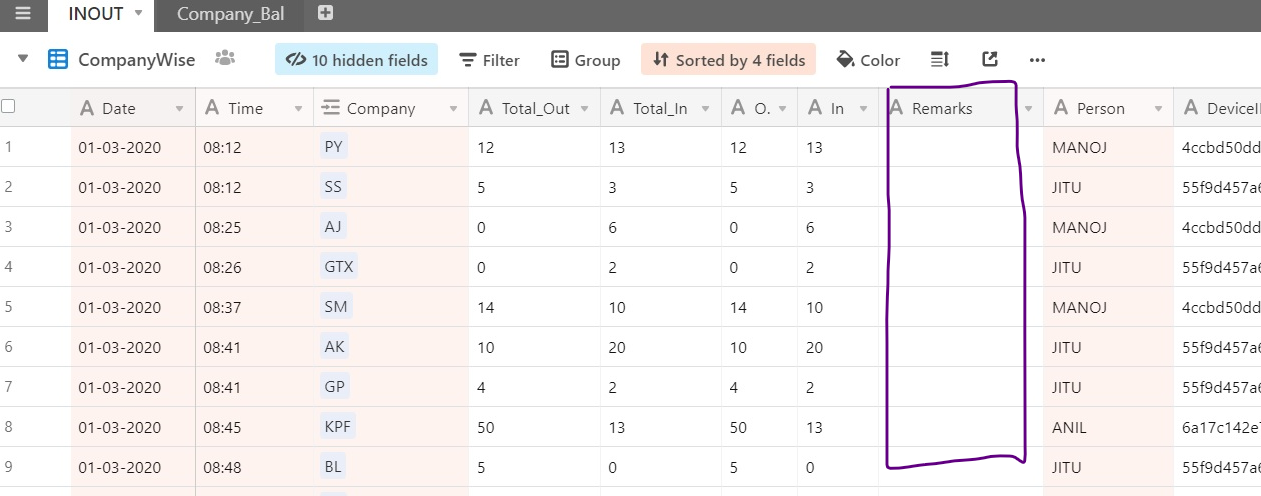Open the hamburger menu of all tables
Viewport: 1261px width, 496px height.
[22, 14]
